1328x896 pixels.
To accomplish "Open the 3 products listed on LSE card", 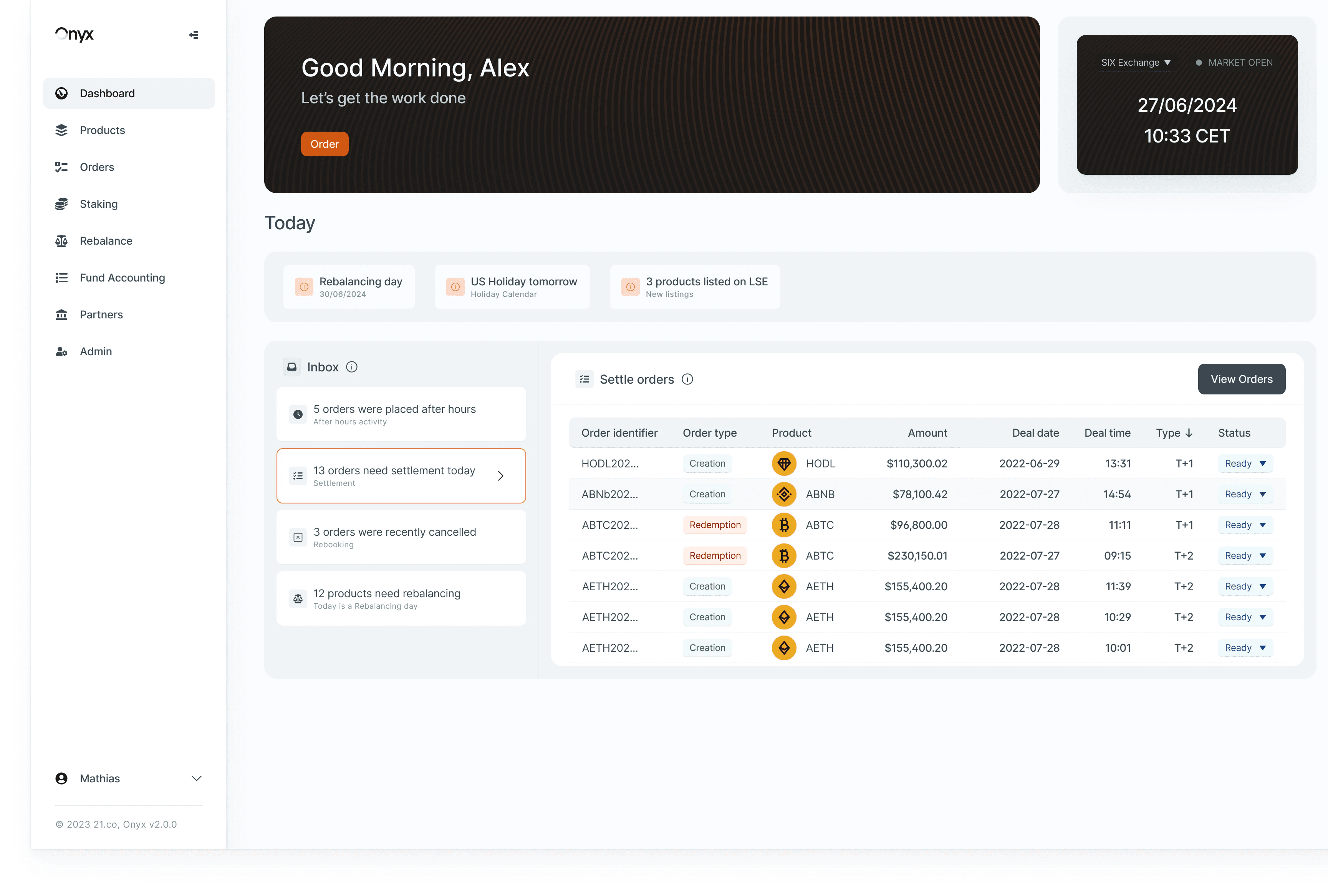I will coord(694,287).
